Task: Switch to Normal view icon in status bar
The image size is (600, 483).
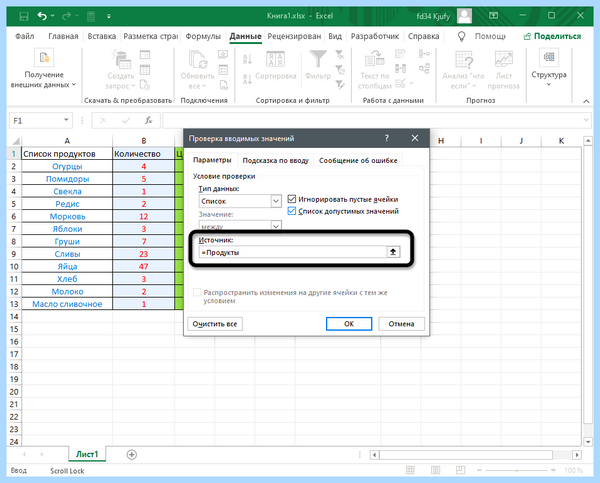Action: (x=410, y=470)
